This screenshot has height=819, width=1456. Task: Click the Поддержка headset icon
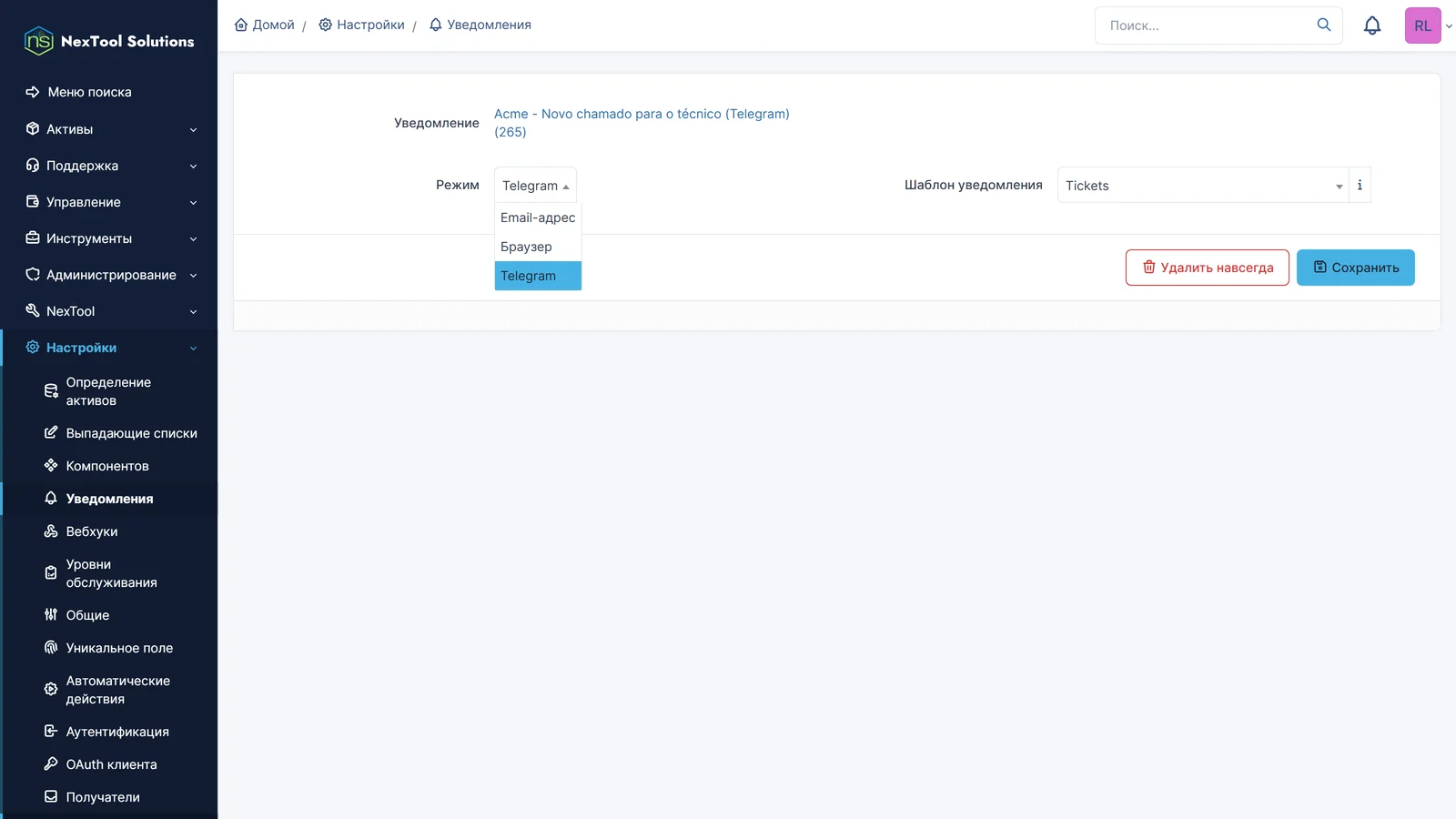pyautogui.click(x=33, y=165)
